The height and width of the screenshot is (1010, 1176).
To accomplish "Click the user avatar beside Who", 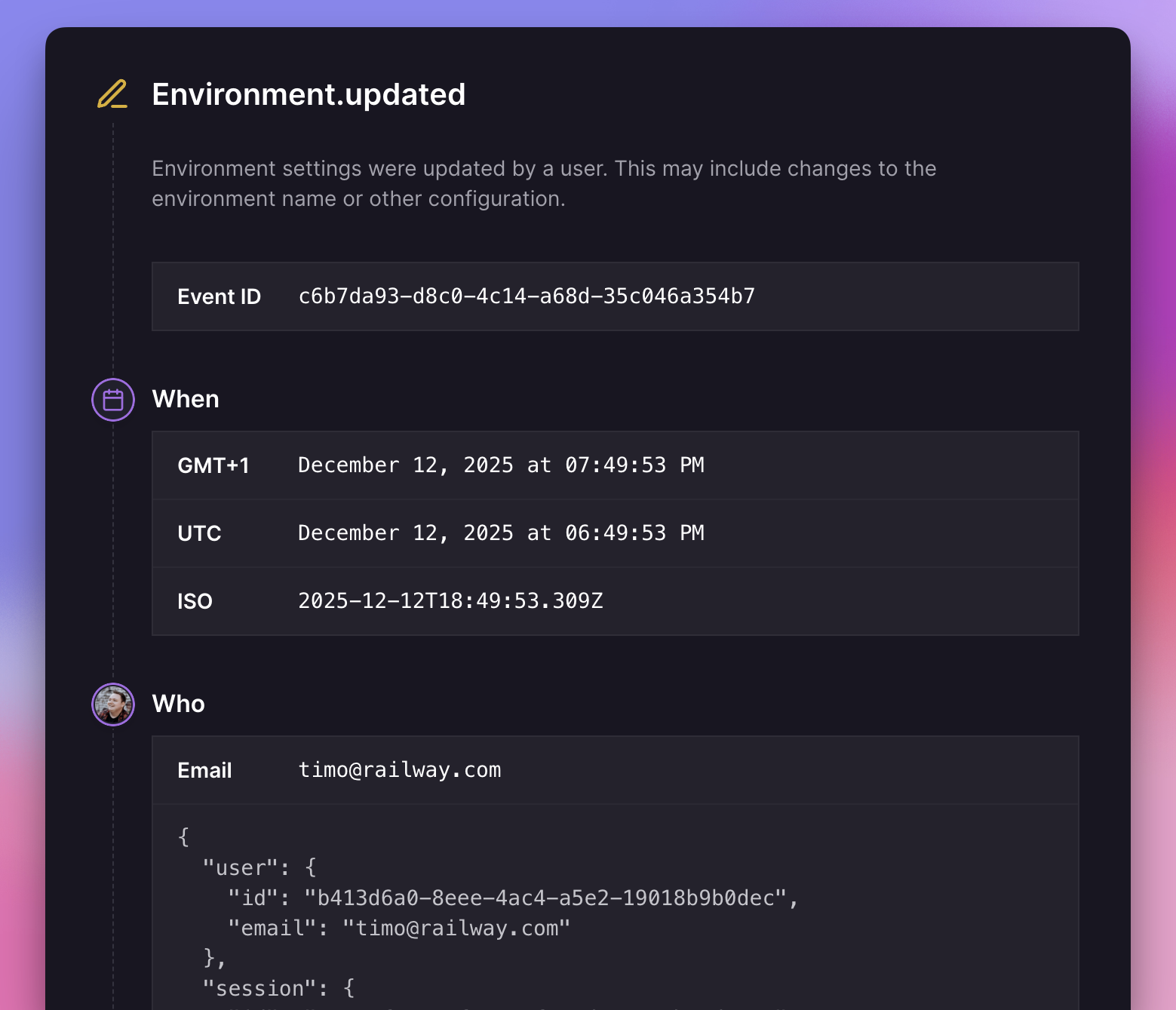I will 113,705.
